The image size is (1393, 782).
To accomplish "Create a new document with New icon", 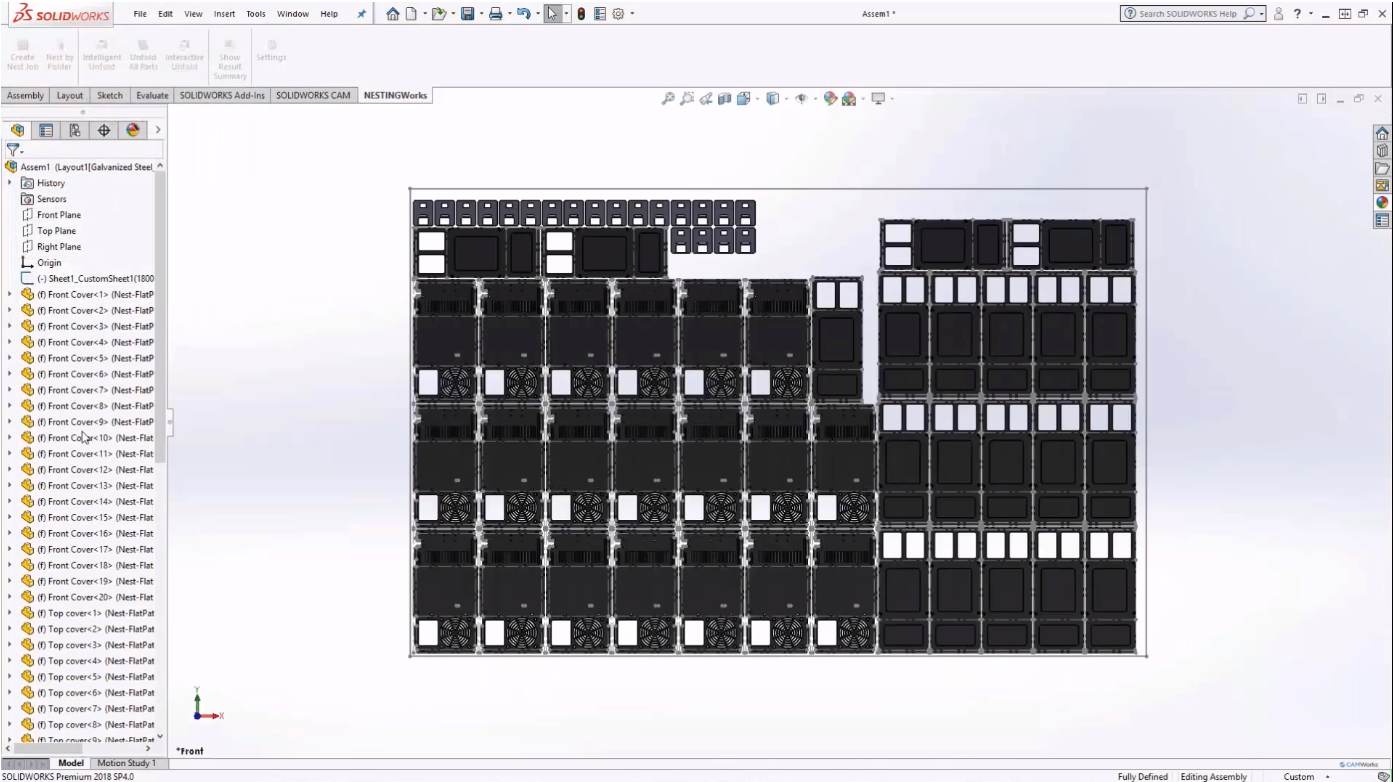I will click(x=412, y=14).
